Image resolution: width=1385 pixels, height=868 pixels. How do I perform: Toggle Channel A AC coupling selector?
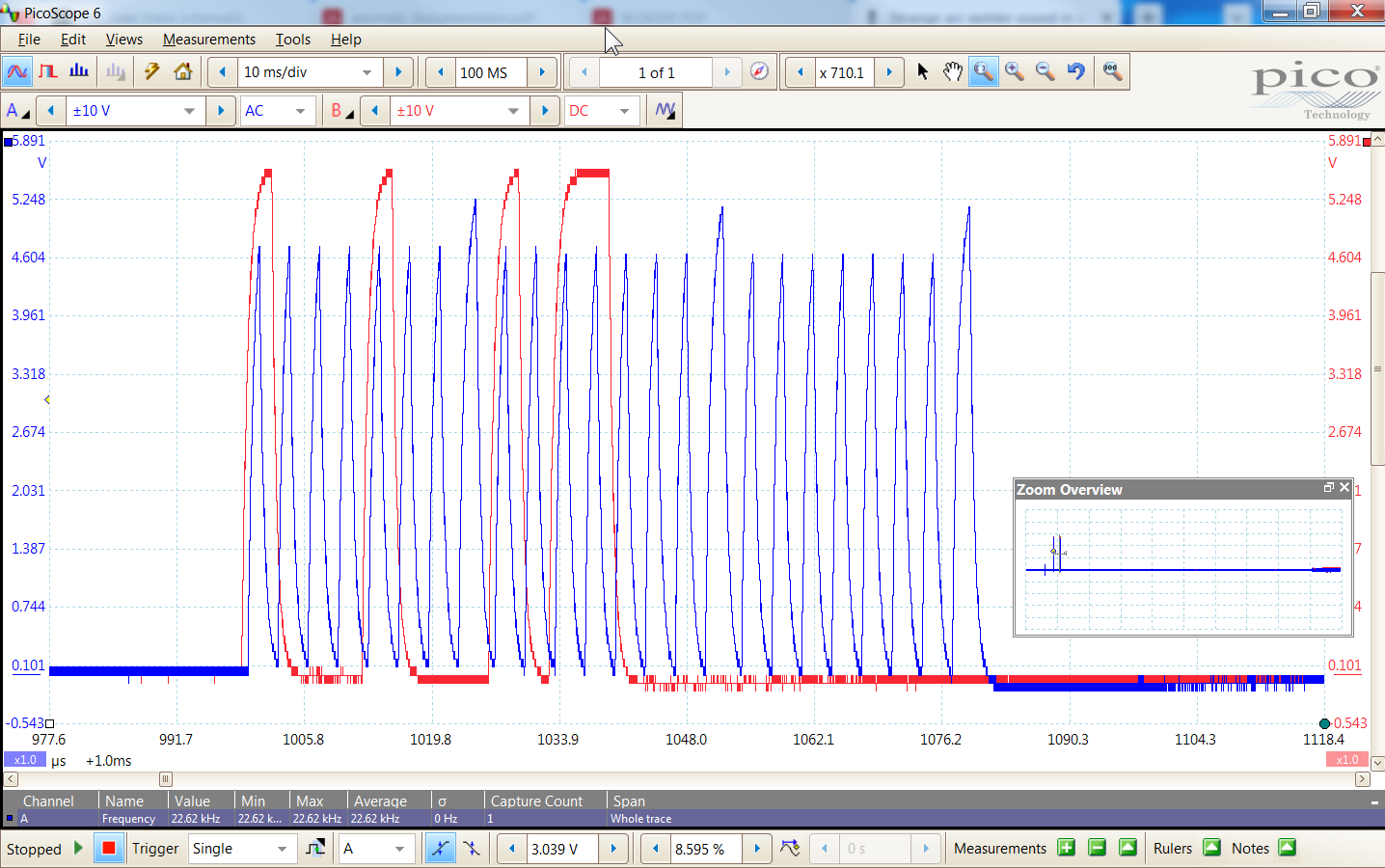(278, 110)
